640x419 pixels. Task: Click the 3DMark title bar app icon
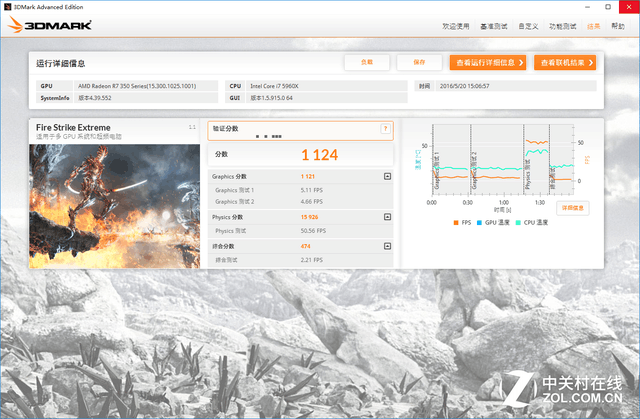click(x=7, y=6)
